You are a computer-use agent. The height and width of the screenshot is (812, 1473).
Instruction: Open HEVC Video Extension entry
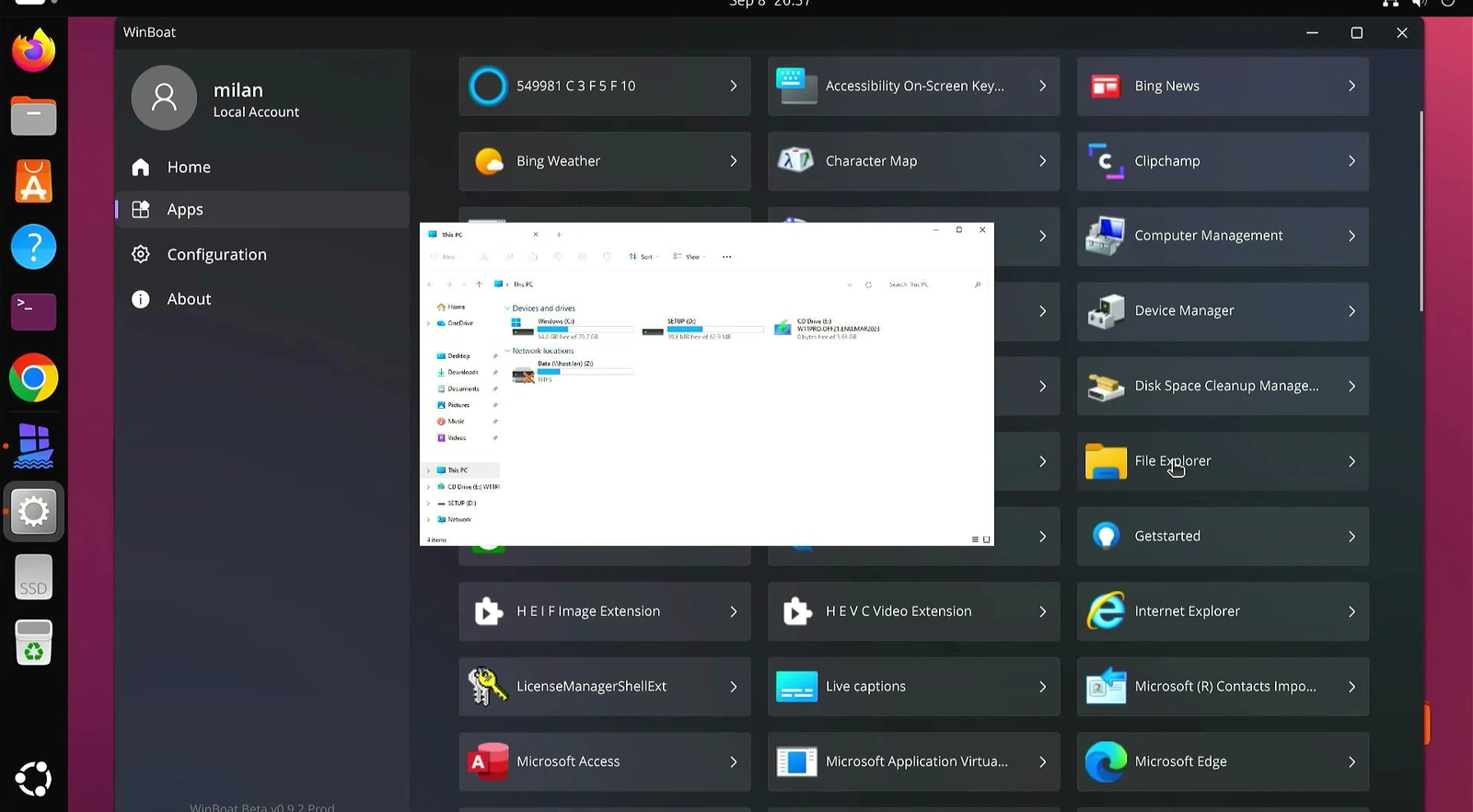pos(913,611)
